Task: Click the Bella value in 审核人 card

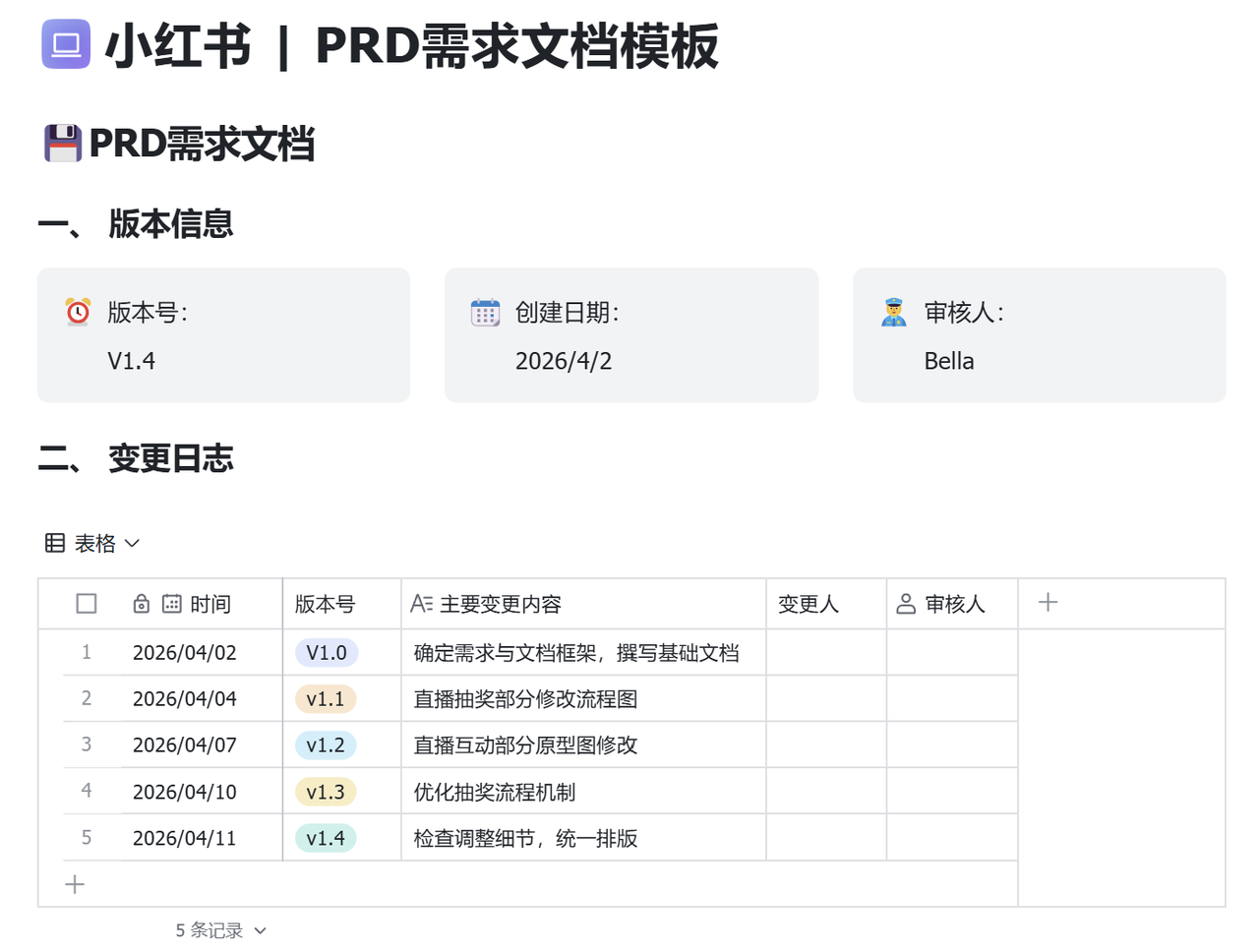Action: [949, 361]
